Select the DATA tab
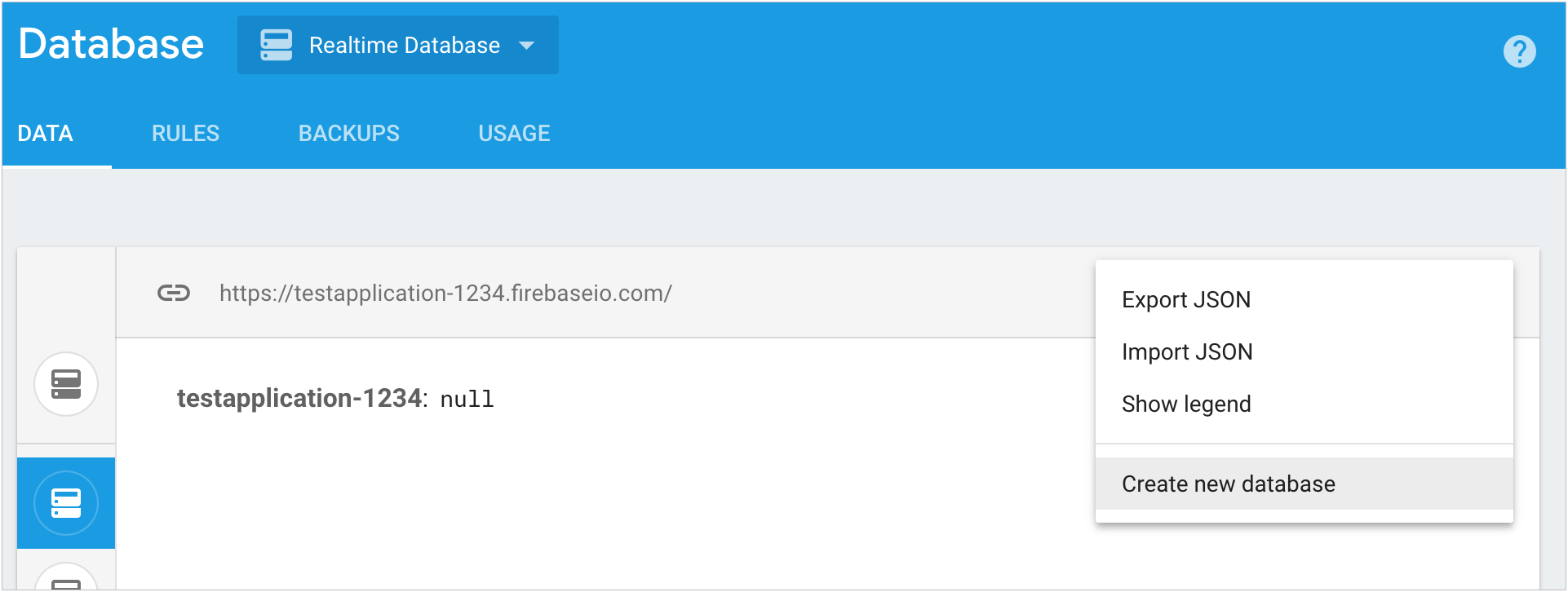Viewport: 1568px width, 592px height. coord(45,133)
